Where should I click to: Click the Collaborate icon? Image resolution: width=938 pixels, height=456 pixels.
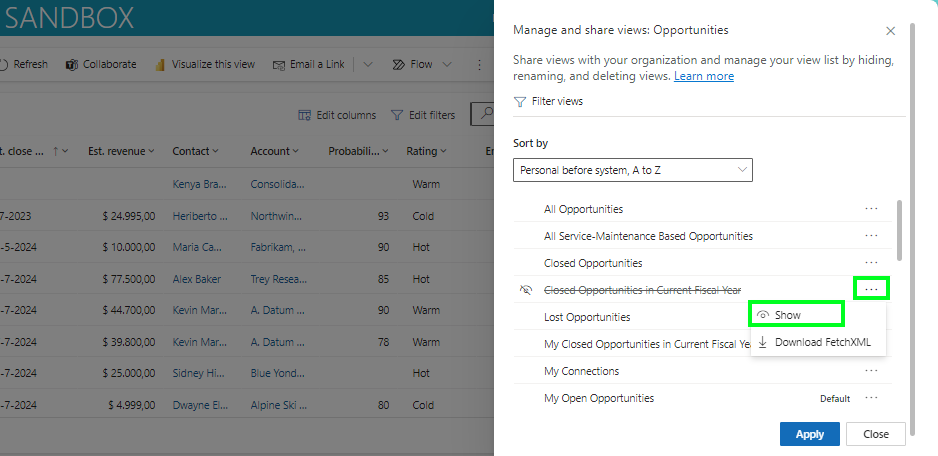72,64
